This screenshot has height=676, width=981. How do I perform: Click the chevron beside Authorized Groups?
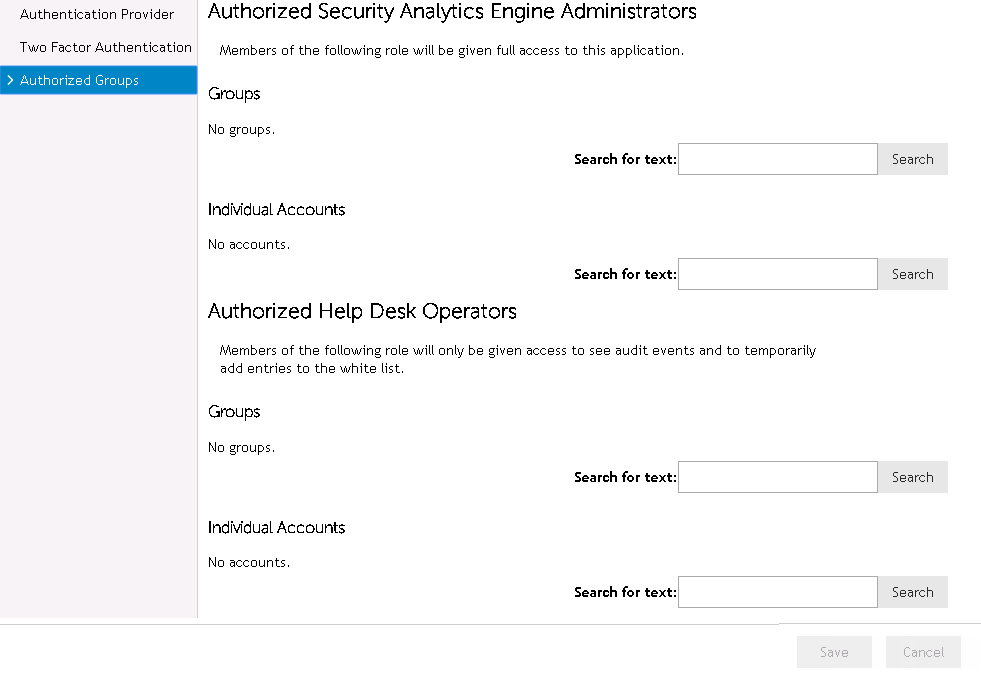9,80
